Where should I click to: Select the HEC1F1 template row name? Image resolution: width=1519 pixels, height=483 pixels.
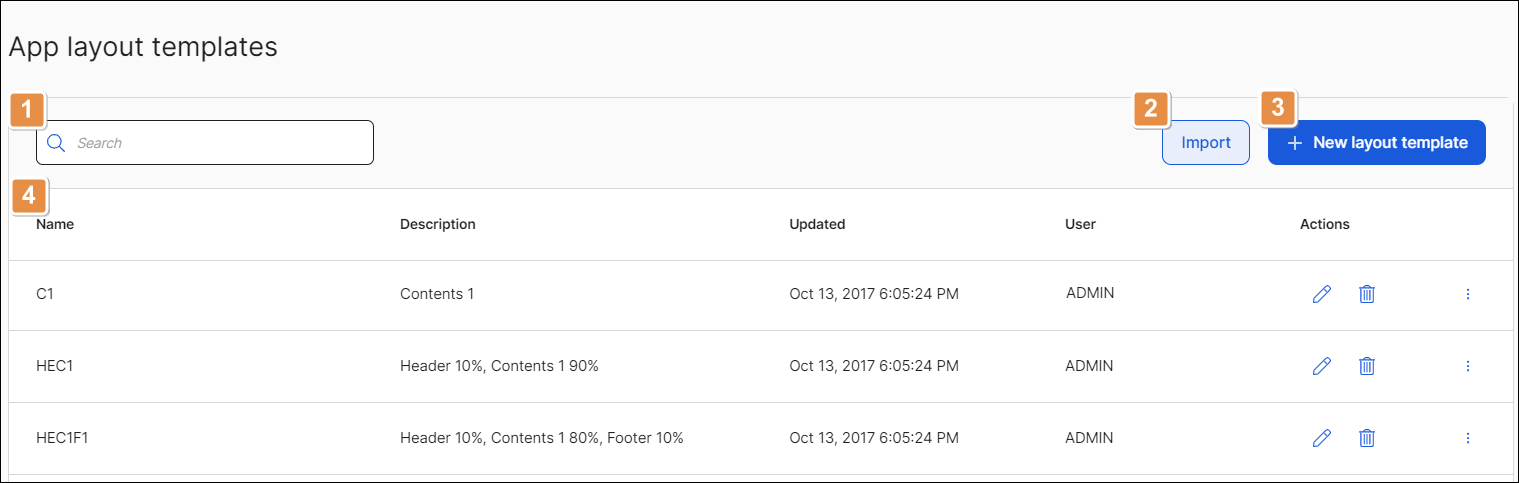point(62,438)
